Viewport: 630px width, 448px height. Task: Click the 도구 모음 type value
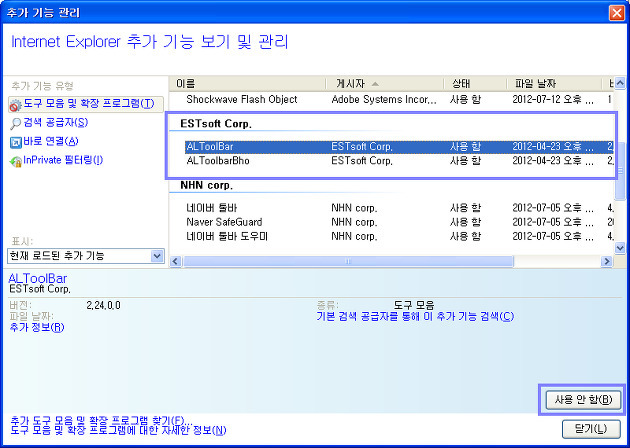tap(413, 305)
